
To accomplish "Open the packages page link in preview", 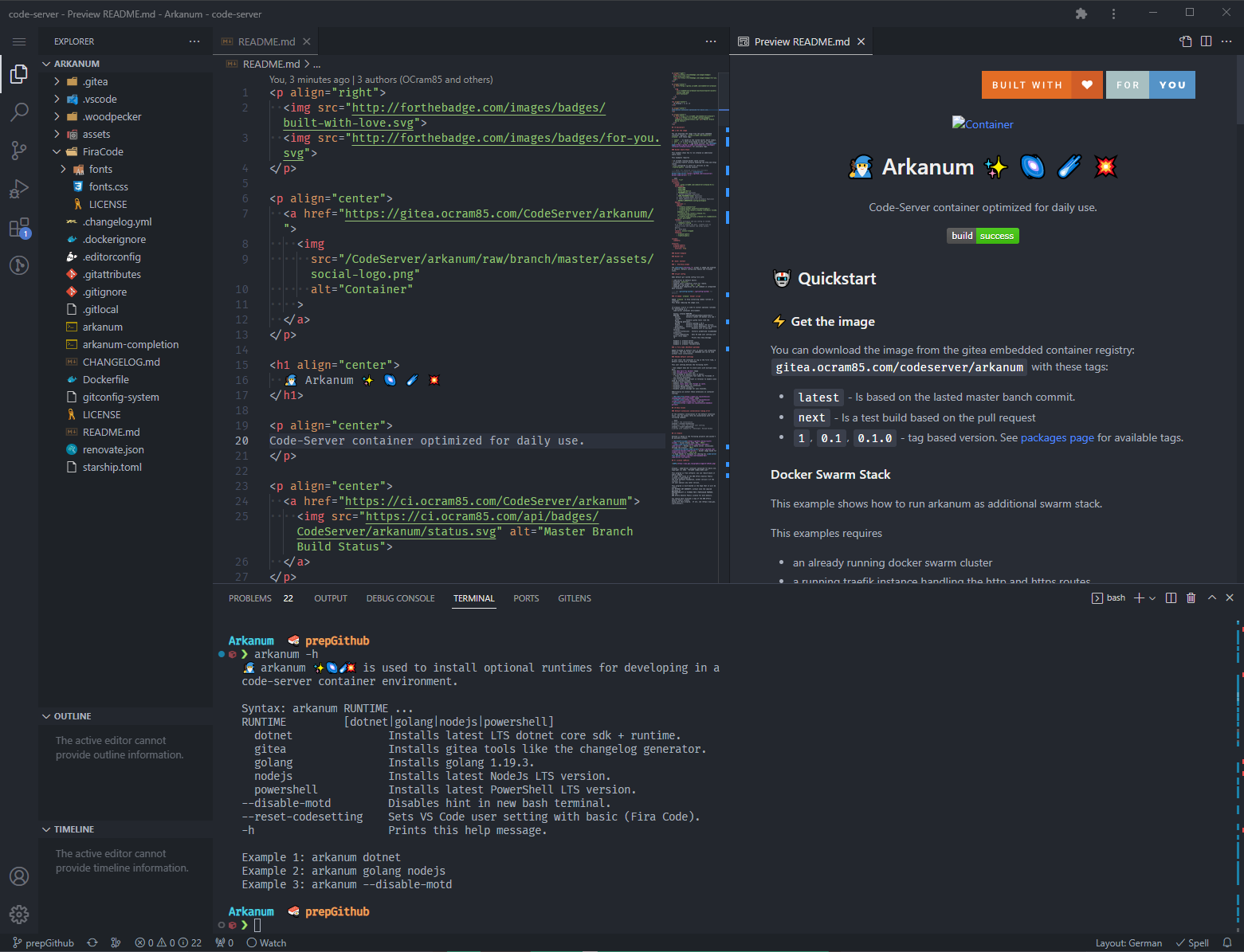I will click(1057, 437).
